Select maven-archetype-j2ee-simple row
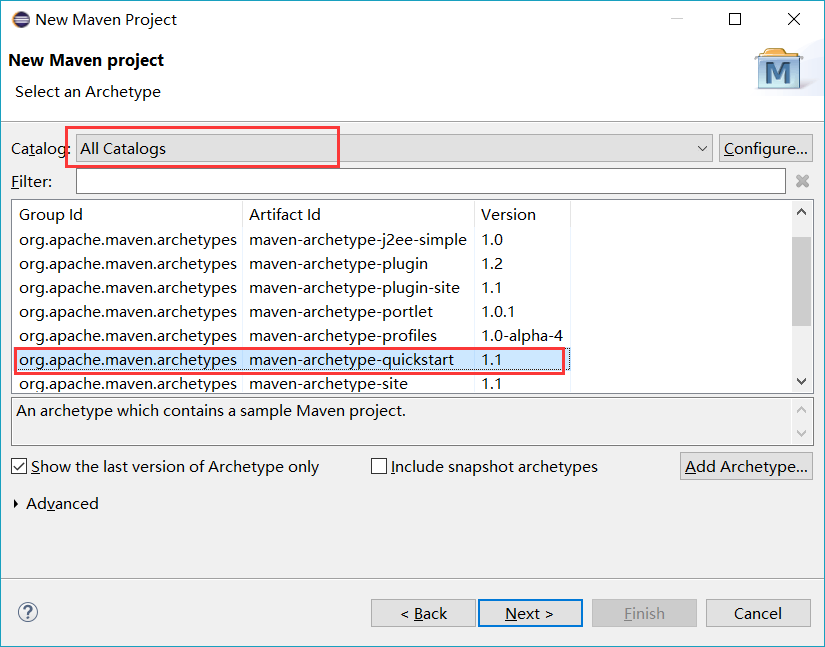Image resolution: width=825 pixels, height=647 pixels. point(292,240)
